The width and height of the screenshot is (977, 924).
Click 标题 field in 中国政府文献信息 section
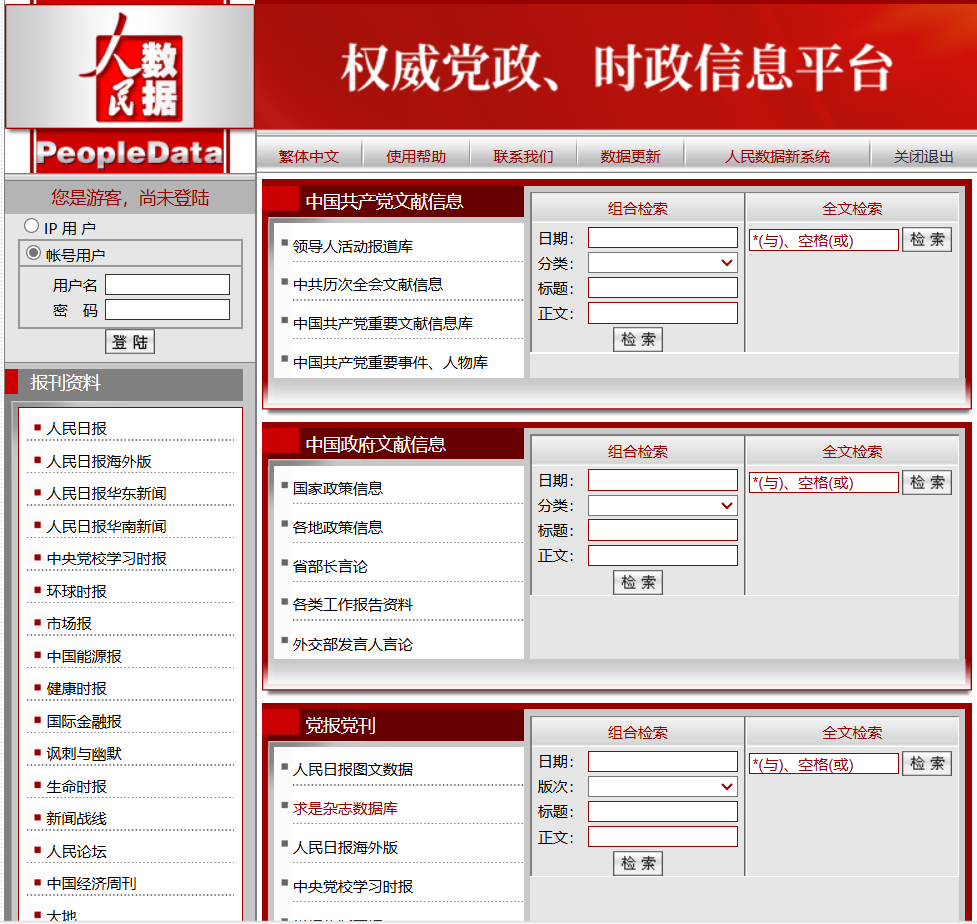pos(663,530)
